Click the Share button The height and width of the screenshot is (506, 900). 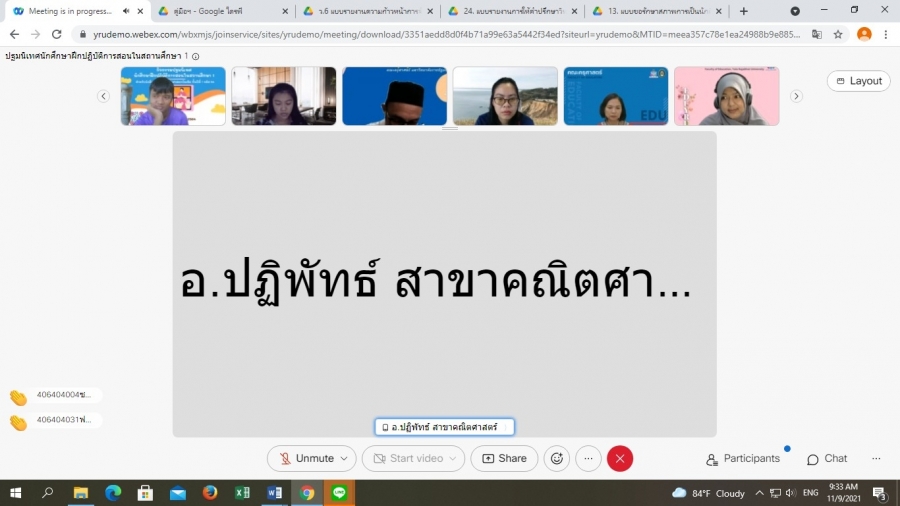click(x=504, y=459)
